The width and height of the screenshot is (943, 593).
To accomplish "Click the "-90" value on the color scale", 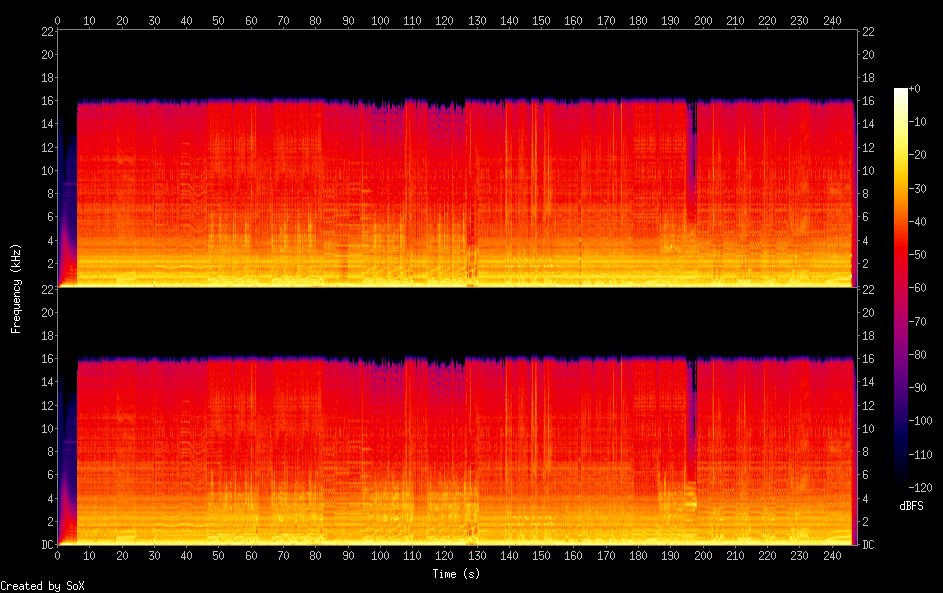I will pos(918,387).
